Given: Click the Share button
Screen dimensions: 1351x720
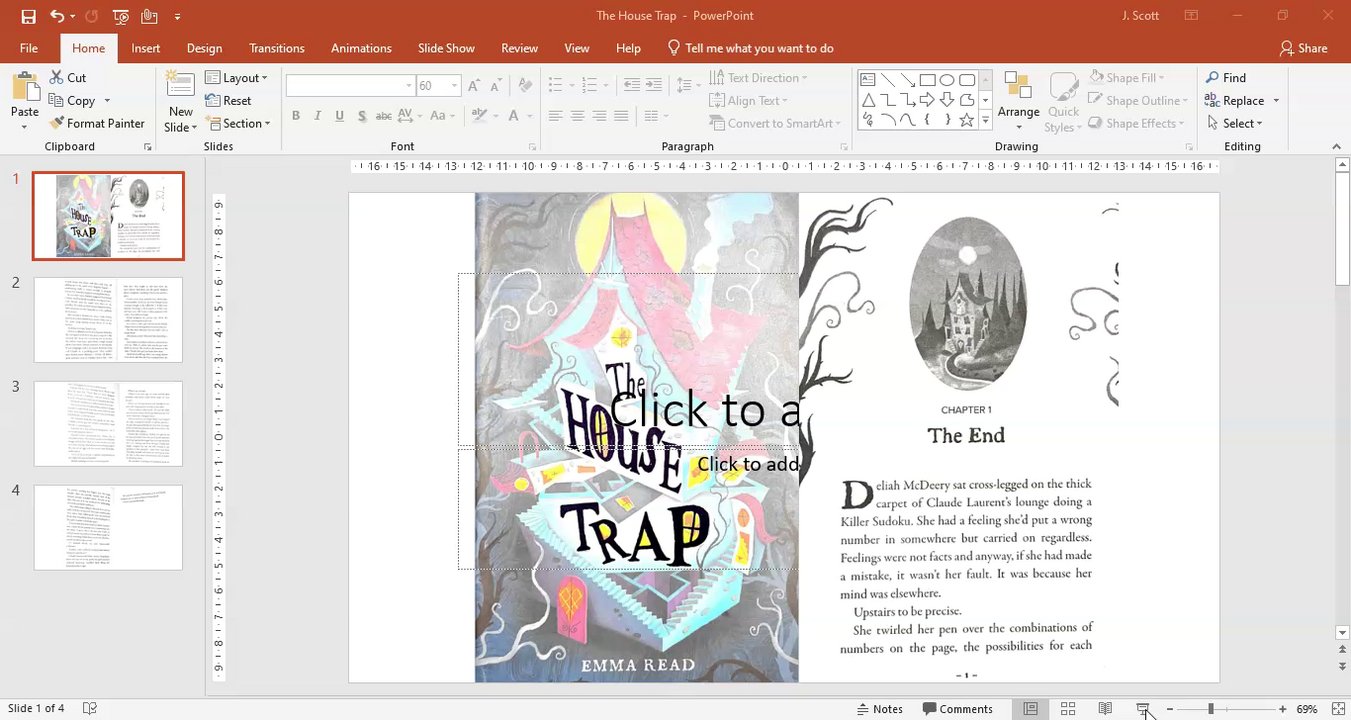Looking at the screenshot, I should (1303, 48).
